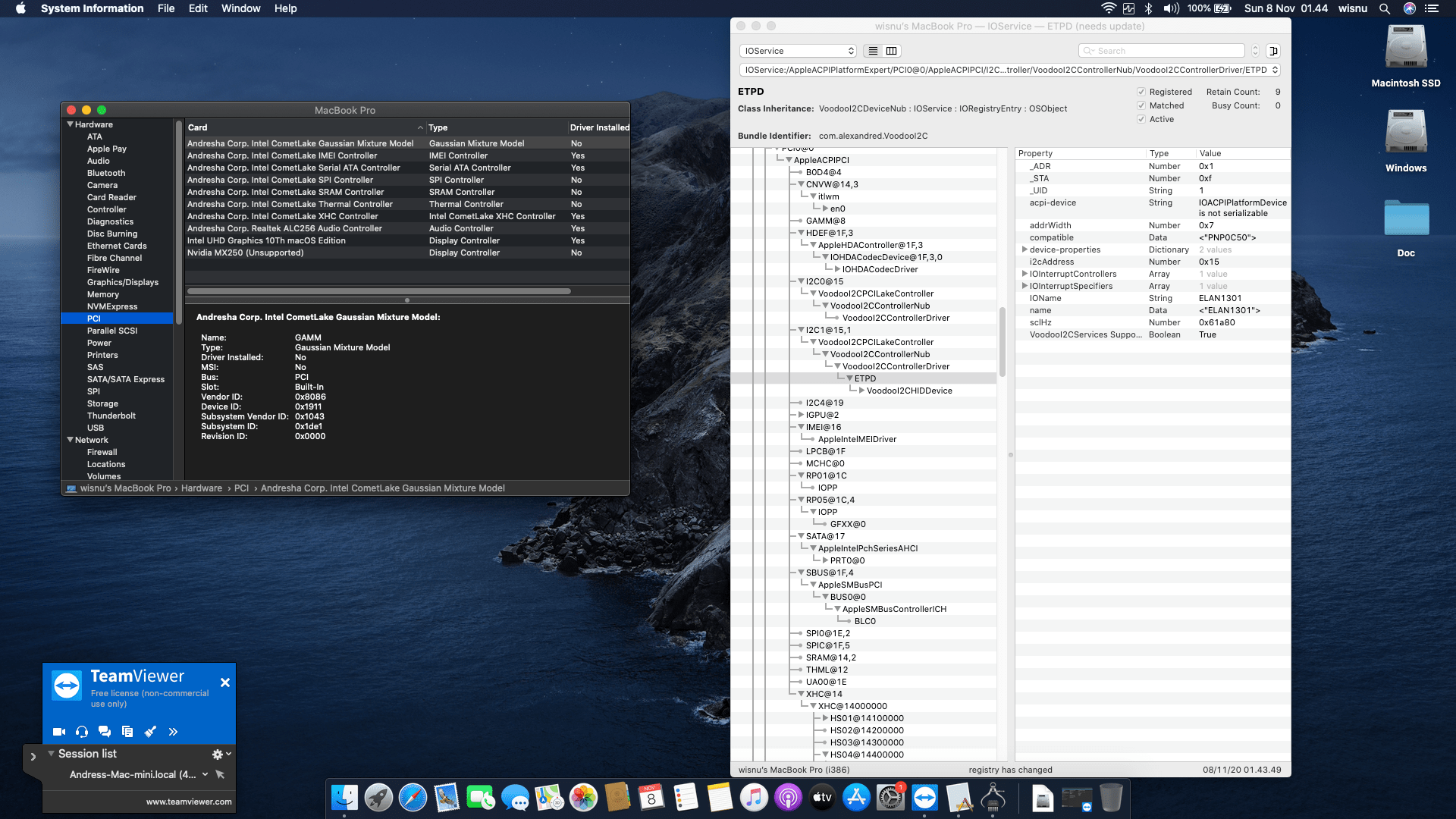Open the IOService plane dropdown
This screenshot has width=1456, height=819.
[797, 50]
